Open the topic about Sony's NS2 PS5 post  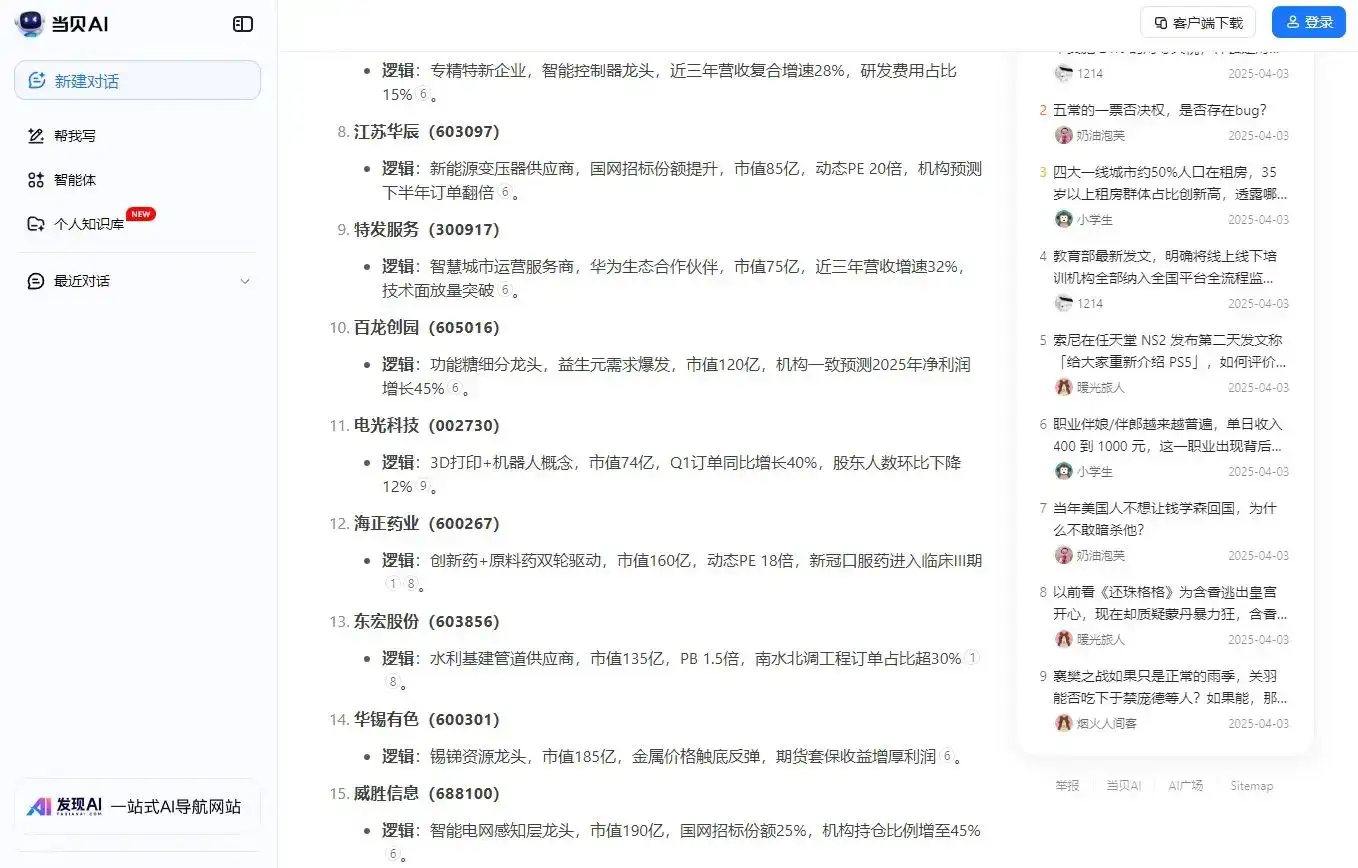[1166, 352]
